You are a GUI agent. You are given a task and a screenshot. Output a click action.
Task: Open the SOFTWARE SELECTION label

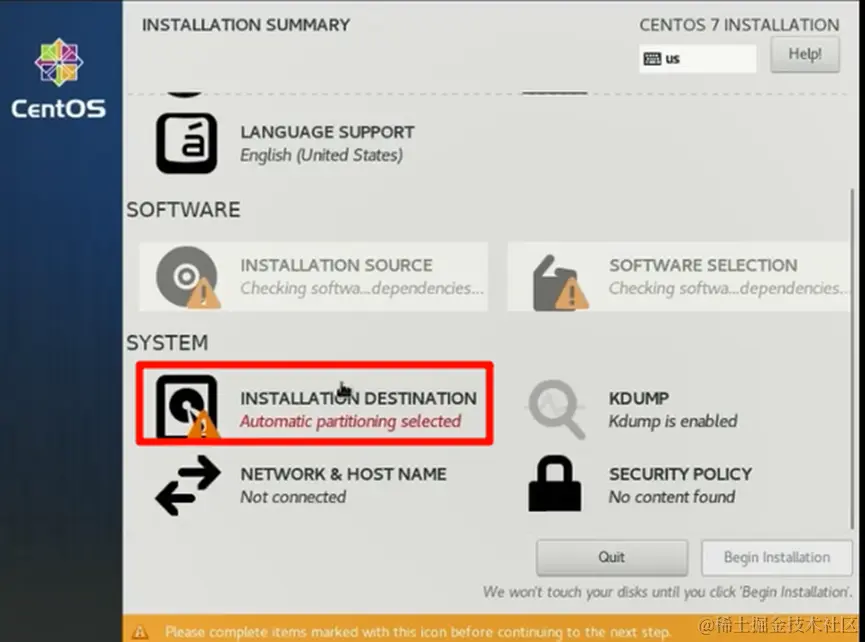703,265
